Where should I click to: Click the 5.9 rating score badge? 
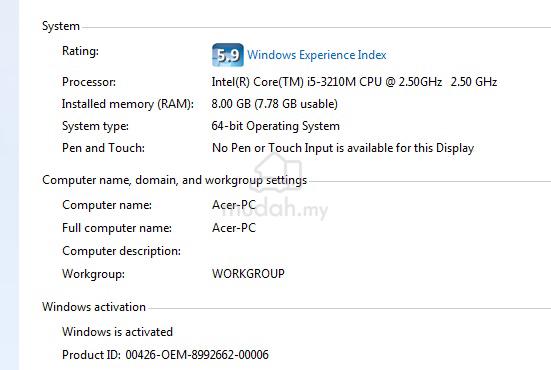228,55
